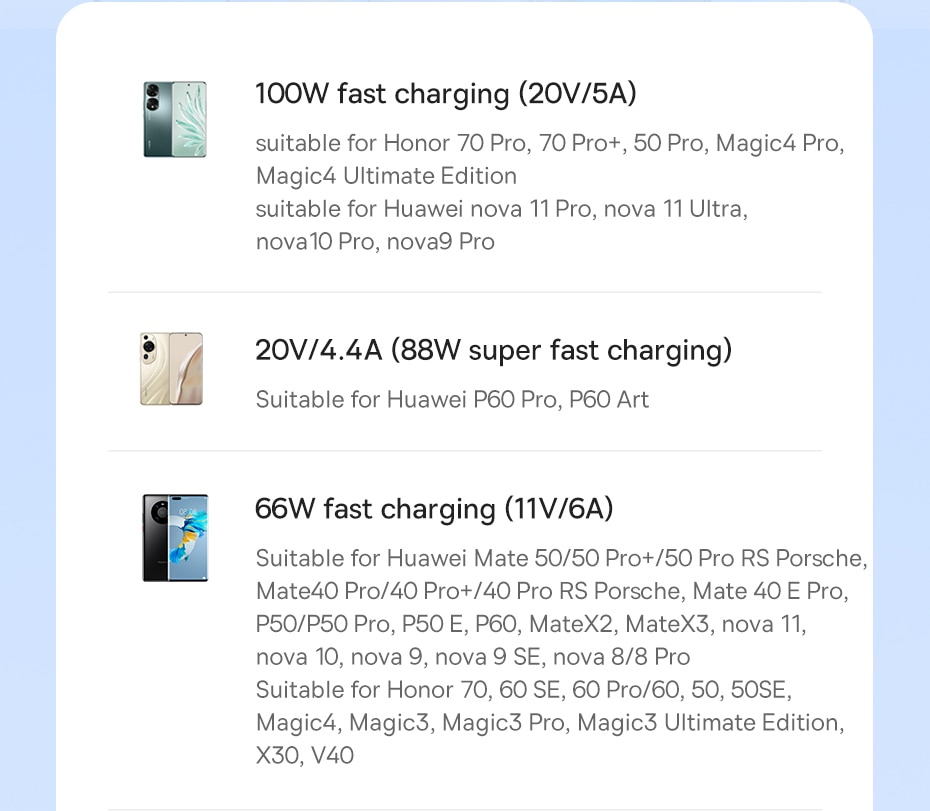
Task: Click the "nova10 Pro, nova9 Pro" text
Action: click(x=375, y=242)
